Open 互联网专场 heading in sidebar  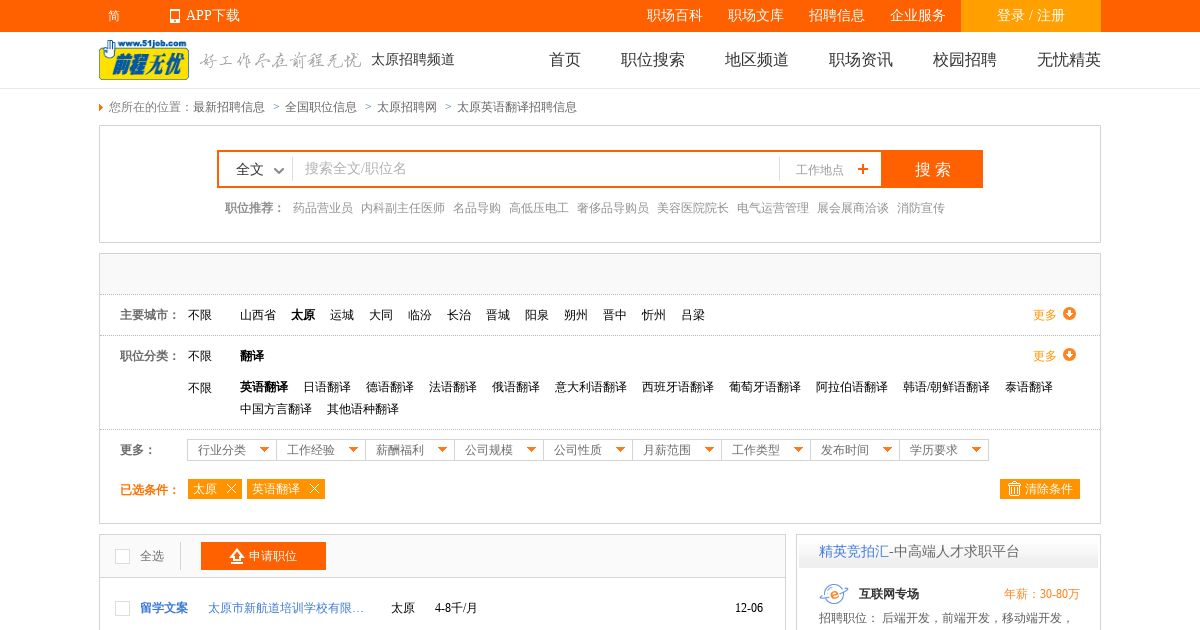(x=889, y=594)
